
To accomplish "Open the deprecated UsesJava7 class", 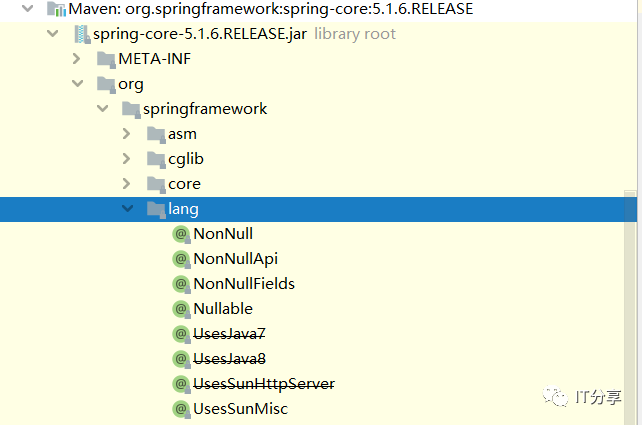I will [x=229, y=334].
